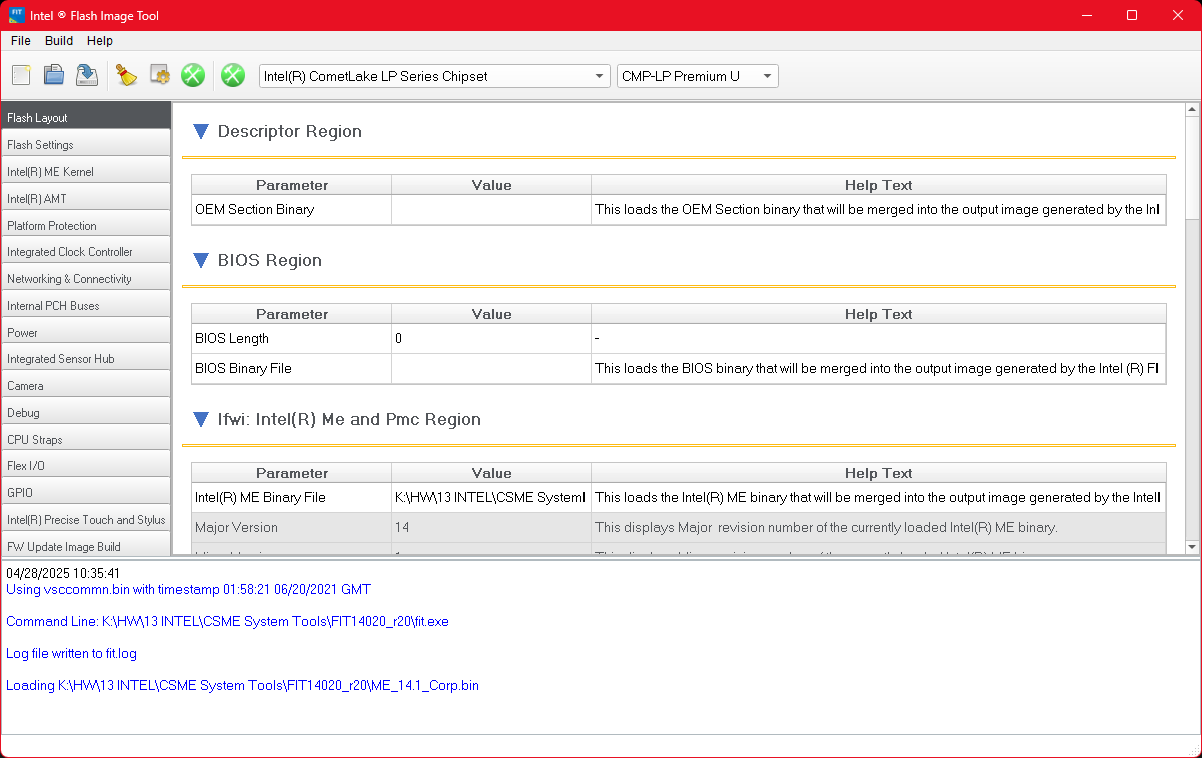Collapse the BIOS Region section

[x=201, y=260]
